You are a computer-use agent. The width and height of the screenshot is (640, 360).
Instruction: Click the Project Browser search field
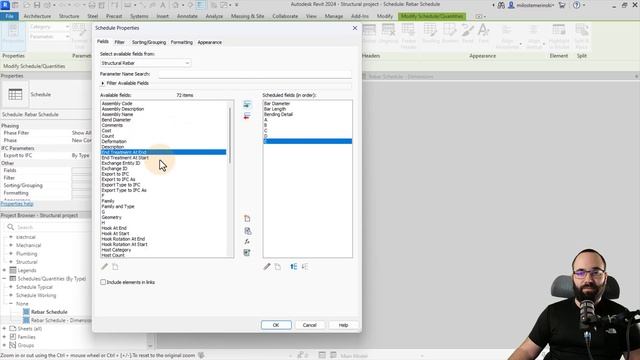tap(49, 227)
